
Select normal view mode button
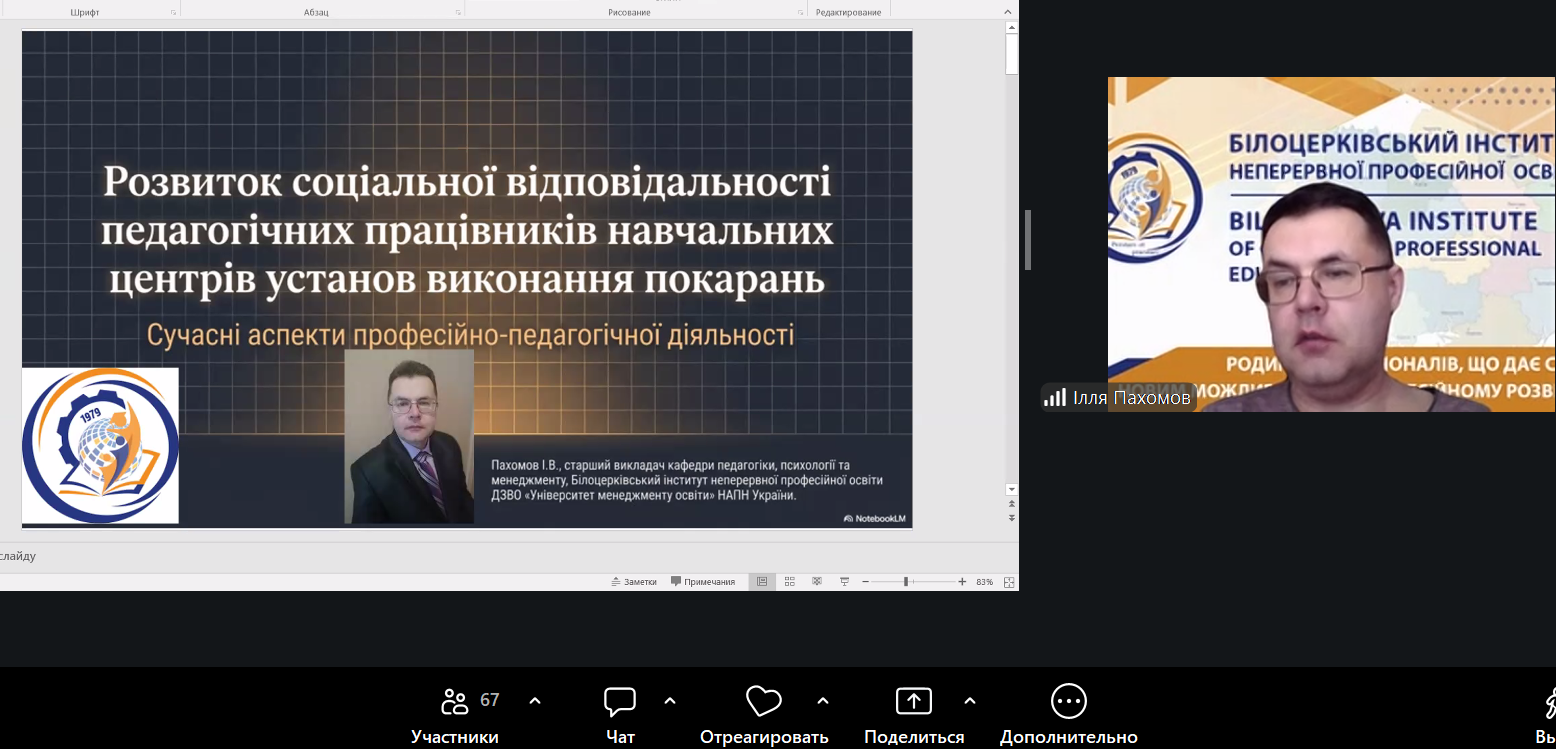pyautogui.click(x=762, y=582)
